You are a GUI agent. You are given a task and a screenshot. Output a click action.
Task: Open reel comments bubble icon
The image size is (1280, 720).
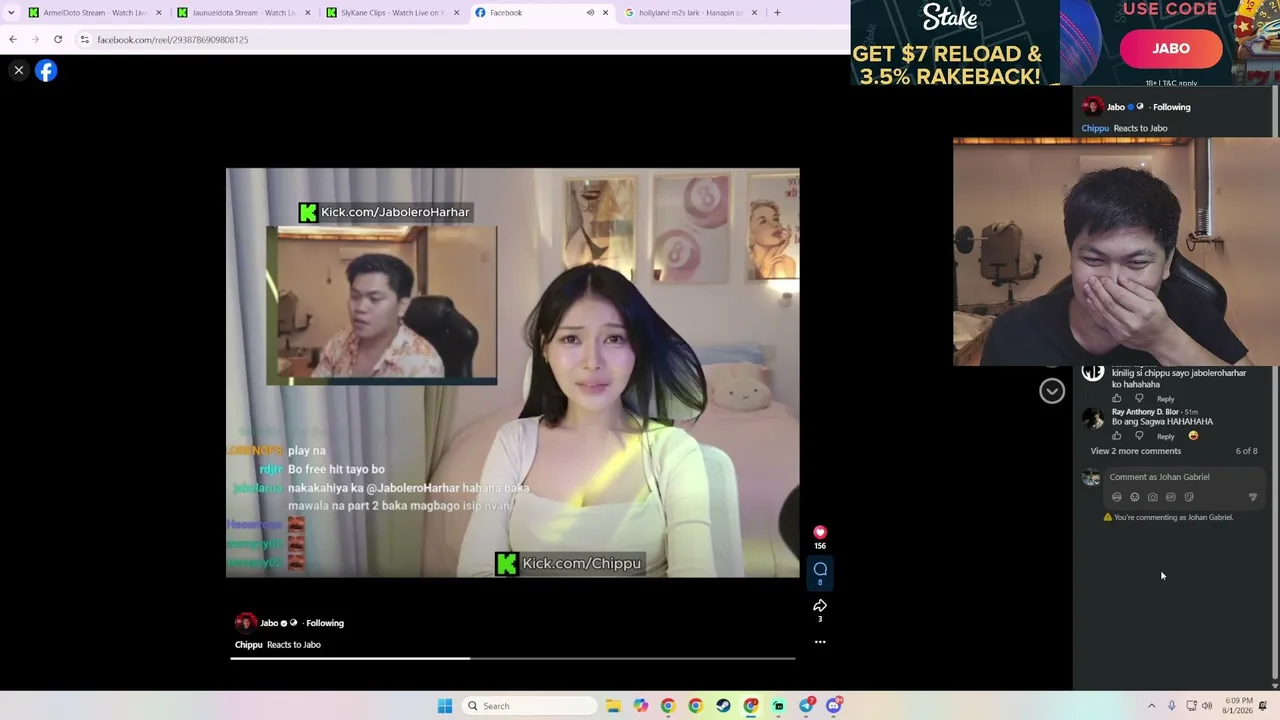(x=820, y=569)
